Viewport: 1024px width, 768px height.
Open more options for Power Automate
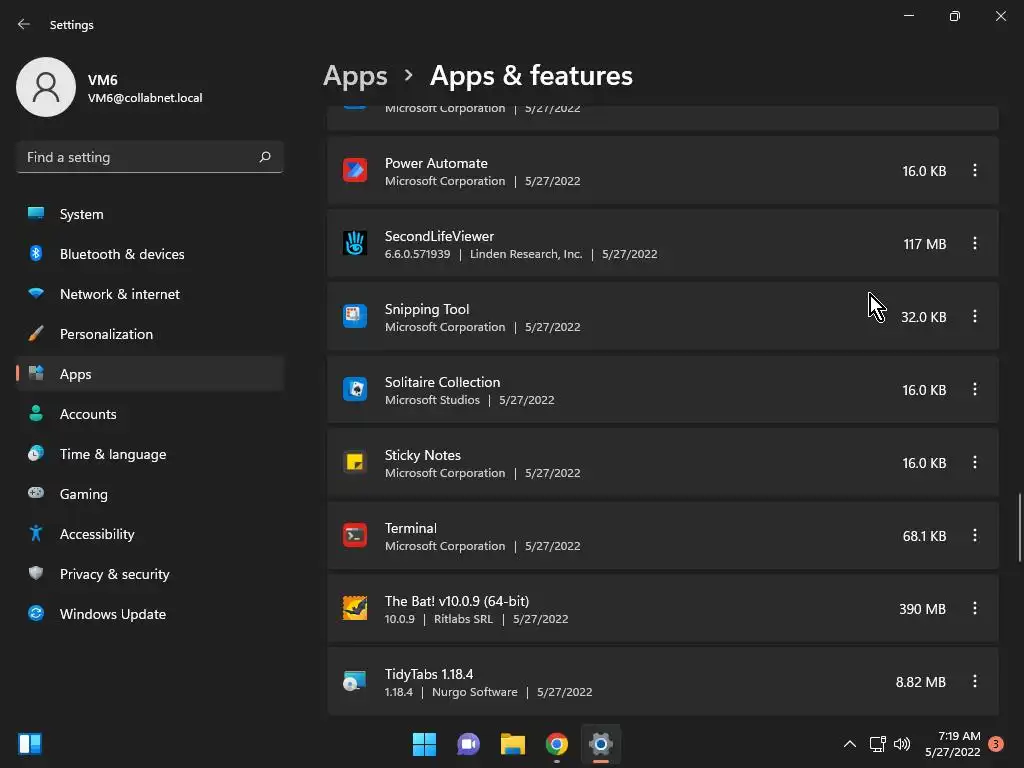click(975, 170)
